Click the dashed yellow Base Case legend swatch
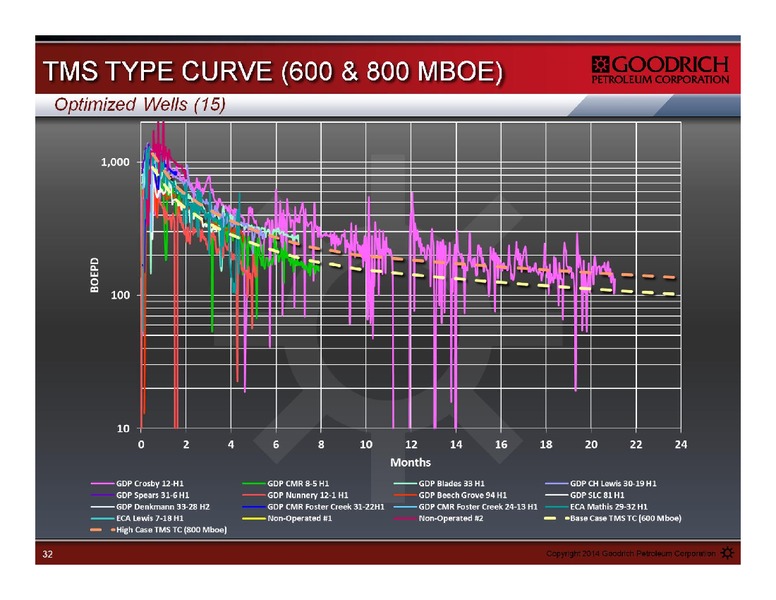 [557, 518]
